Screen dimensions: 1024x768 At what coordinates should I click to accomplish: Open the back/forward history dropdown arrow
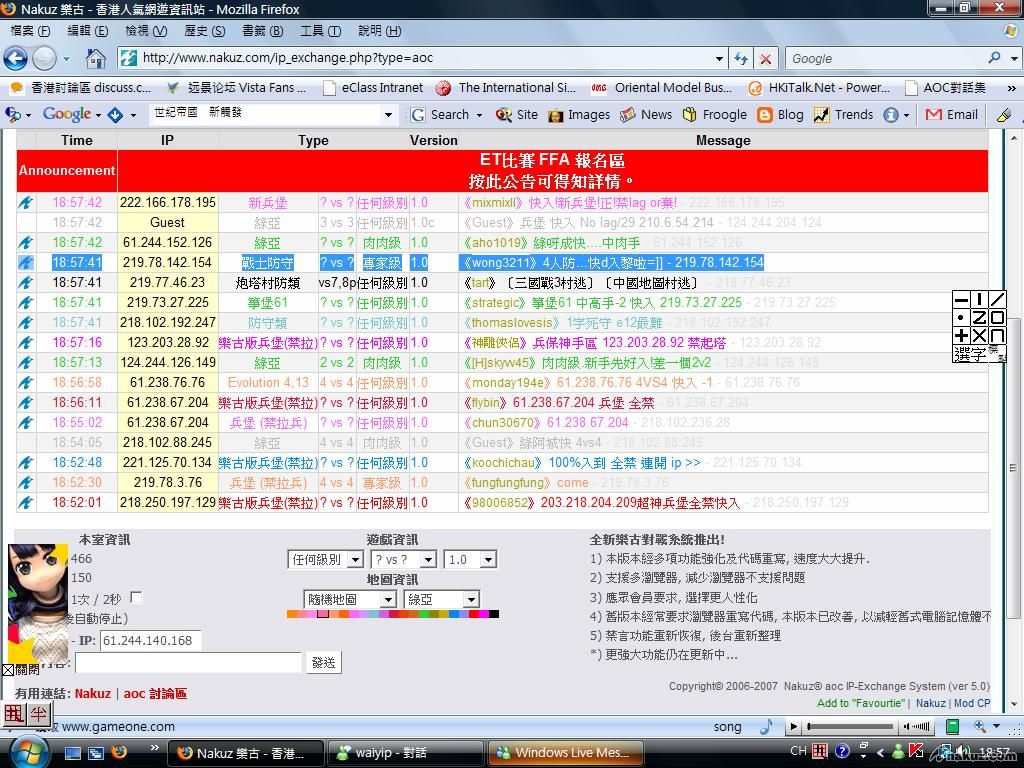[x=66, y=59]
